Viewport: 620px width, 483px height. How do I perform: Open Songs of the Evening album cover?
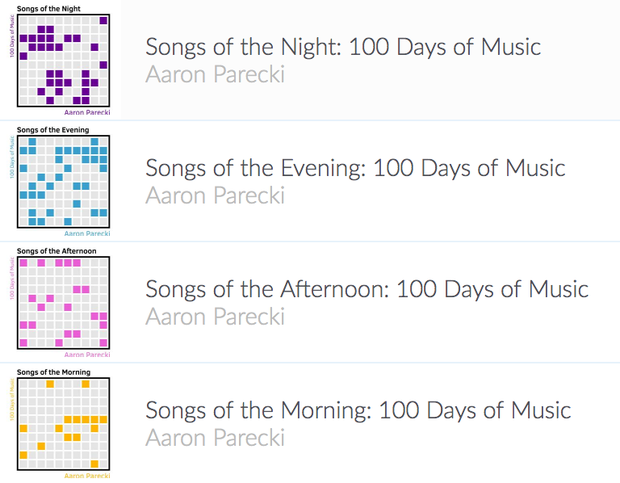60,181
